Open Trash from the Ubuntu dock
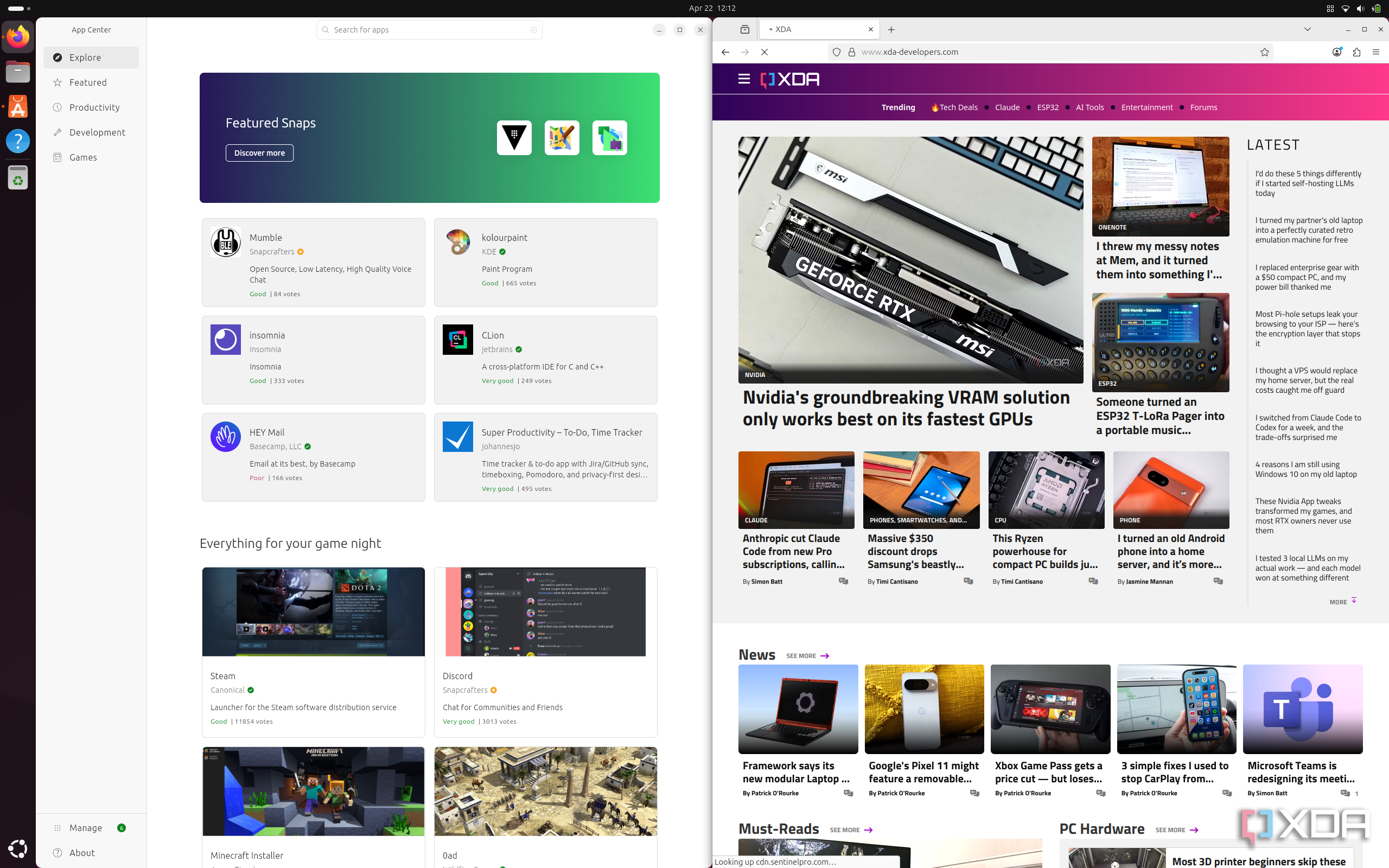This screenshot has height=868, width=1389. coord(18,177)
